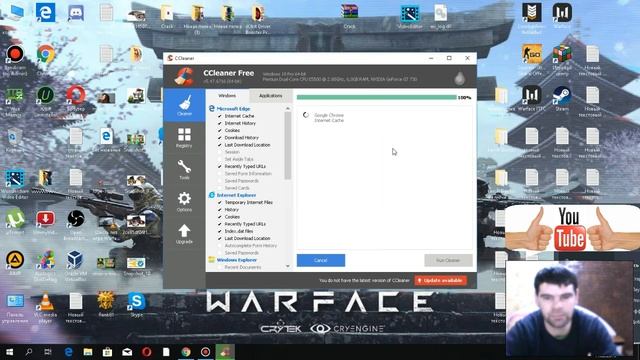Click the CCleaner logo in the header
Screen dimensions: 640x360
pos(184,76)
